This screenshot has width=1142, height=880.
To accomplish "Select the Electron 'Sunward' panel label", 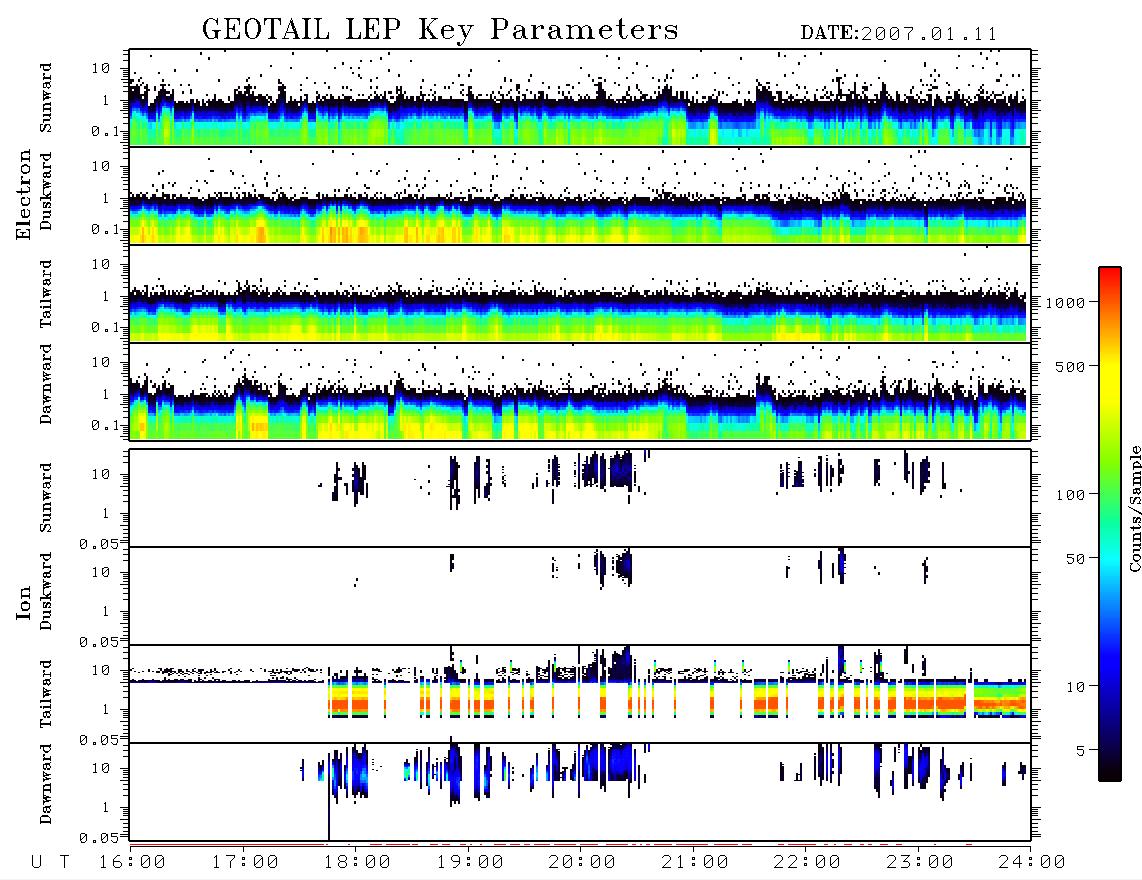I will click(46, 98).
